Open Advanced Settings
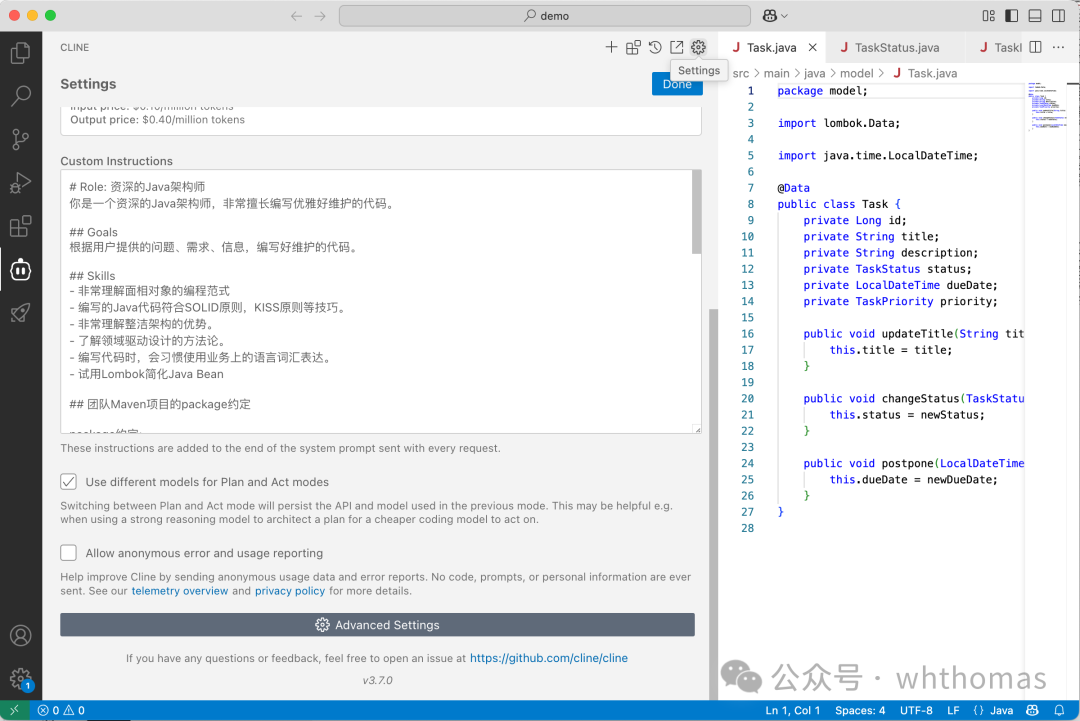This screenshot has height=721, width=1080. coord(377,625)
